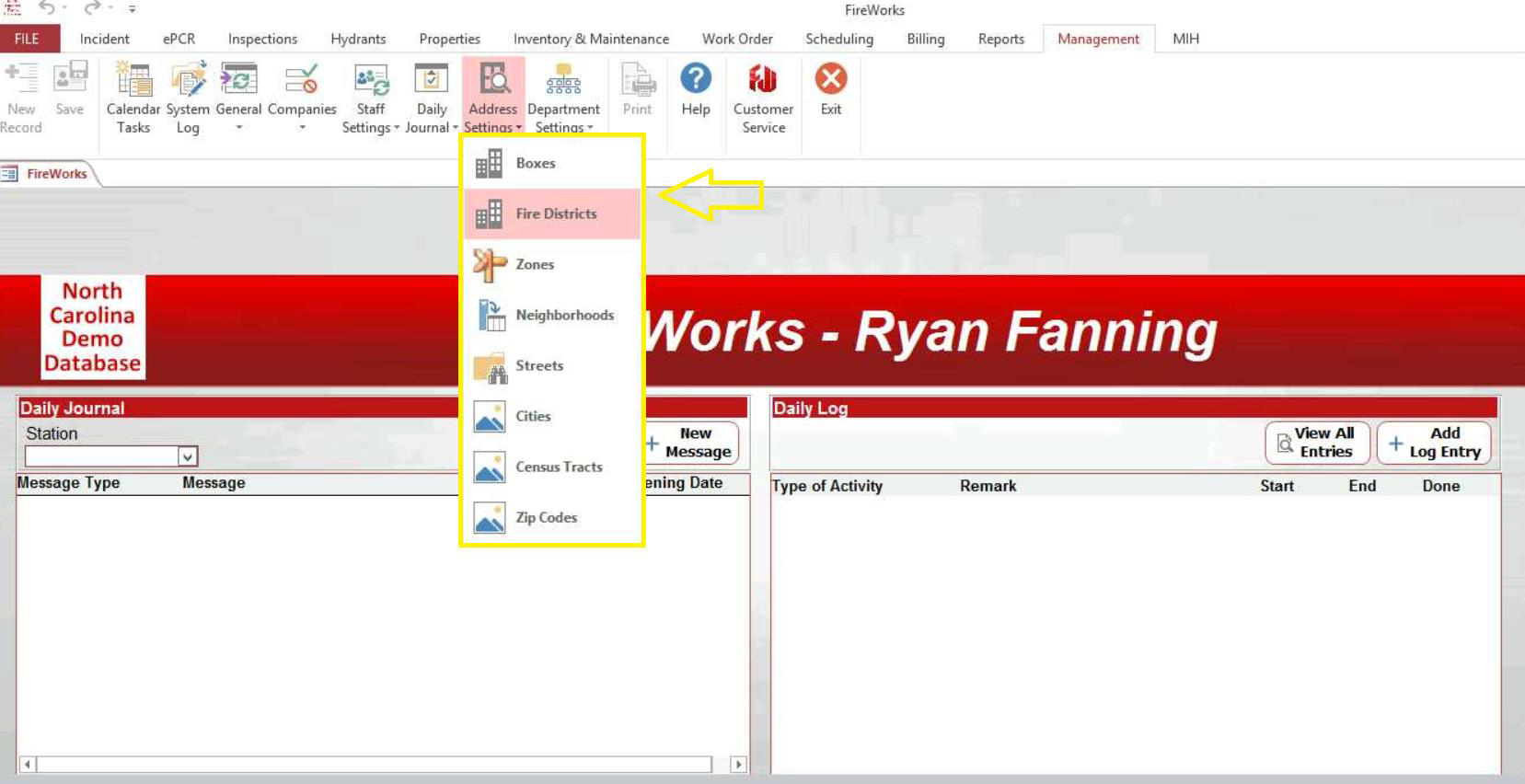Select Boxes from Address Settings menu
This screenshot has height=784, width=1525.
coord(552,164)
